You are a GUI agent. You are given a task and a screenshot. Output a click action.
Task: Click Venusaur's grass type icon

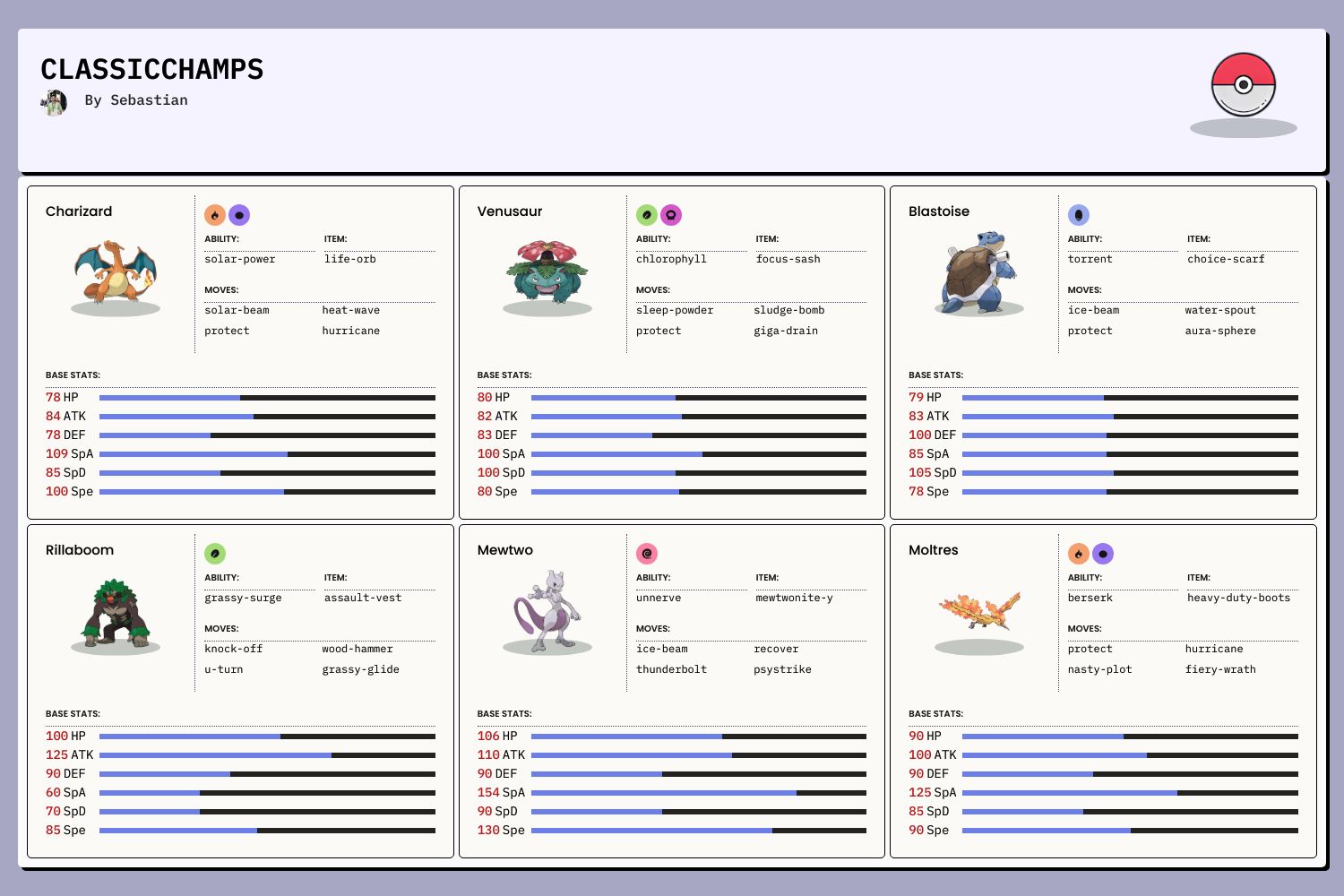click(x=647, y=215)
